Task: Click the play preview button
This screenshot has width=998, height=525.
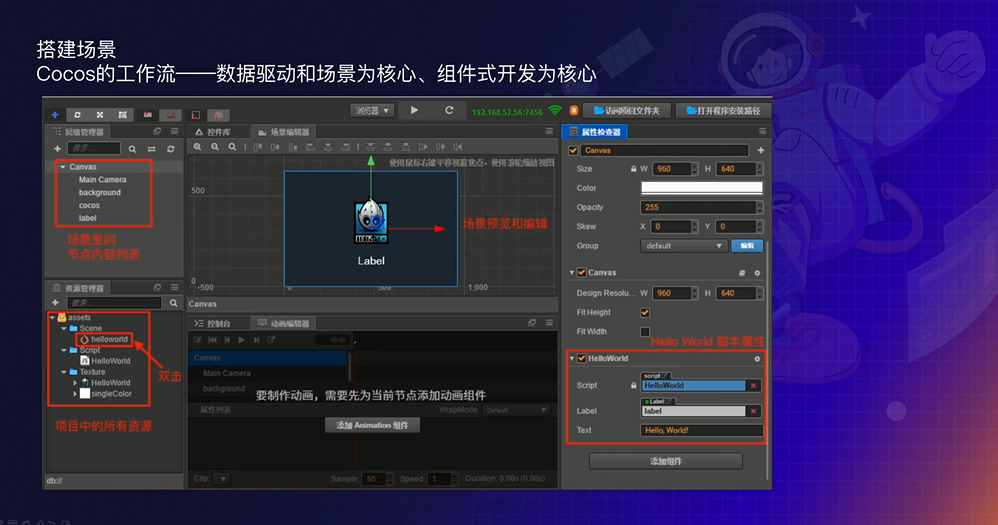Action: [414, 110]
